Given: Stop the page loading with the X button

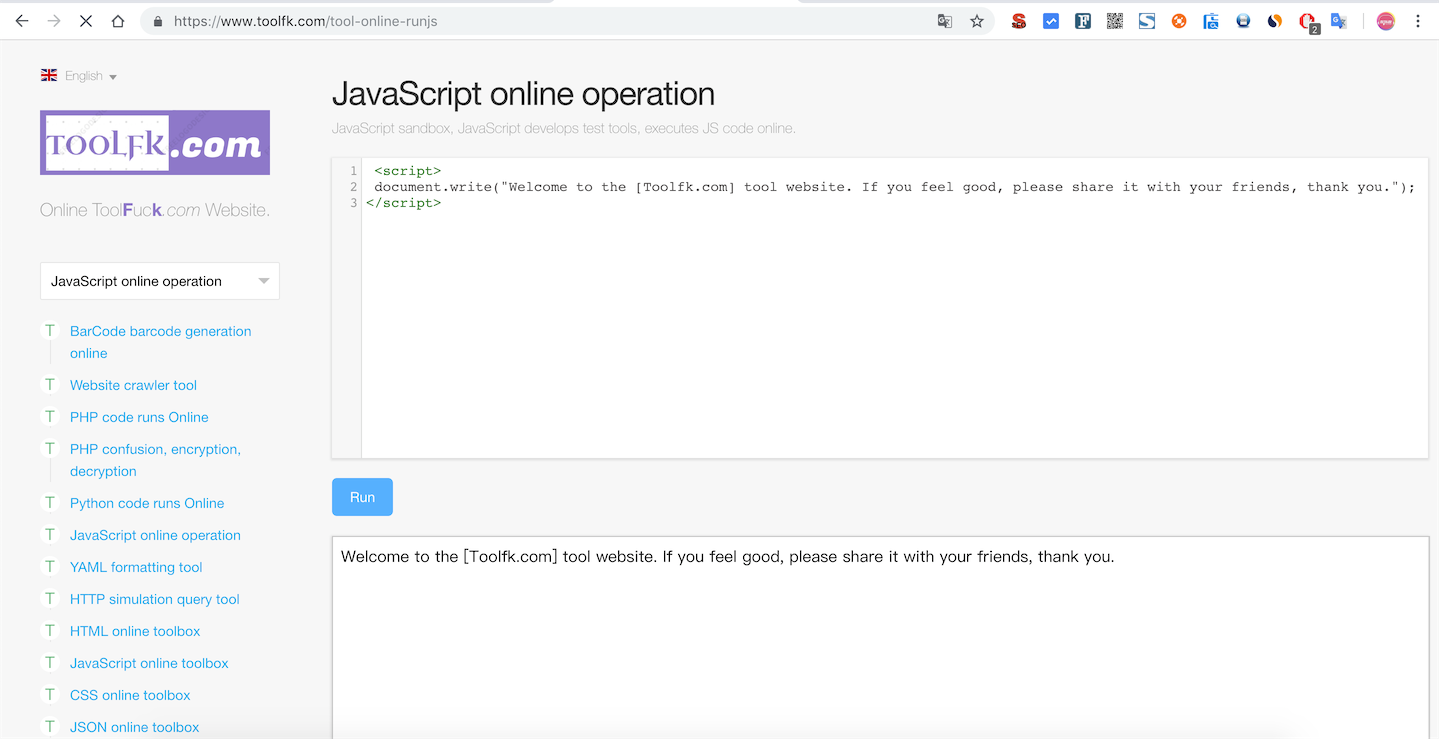Looking at the screenshot, I should click(86, 21).
